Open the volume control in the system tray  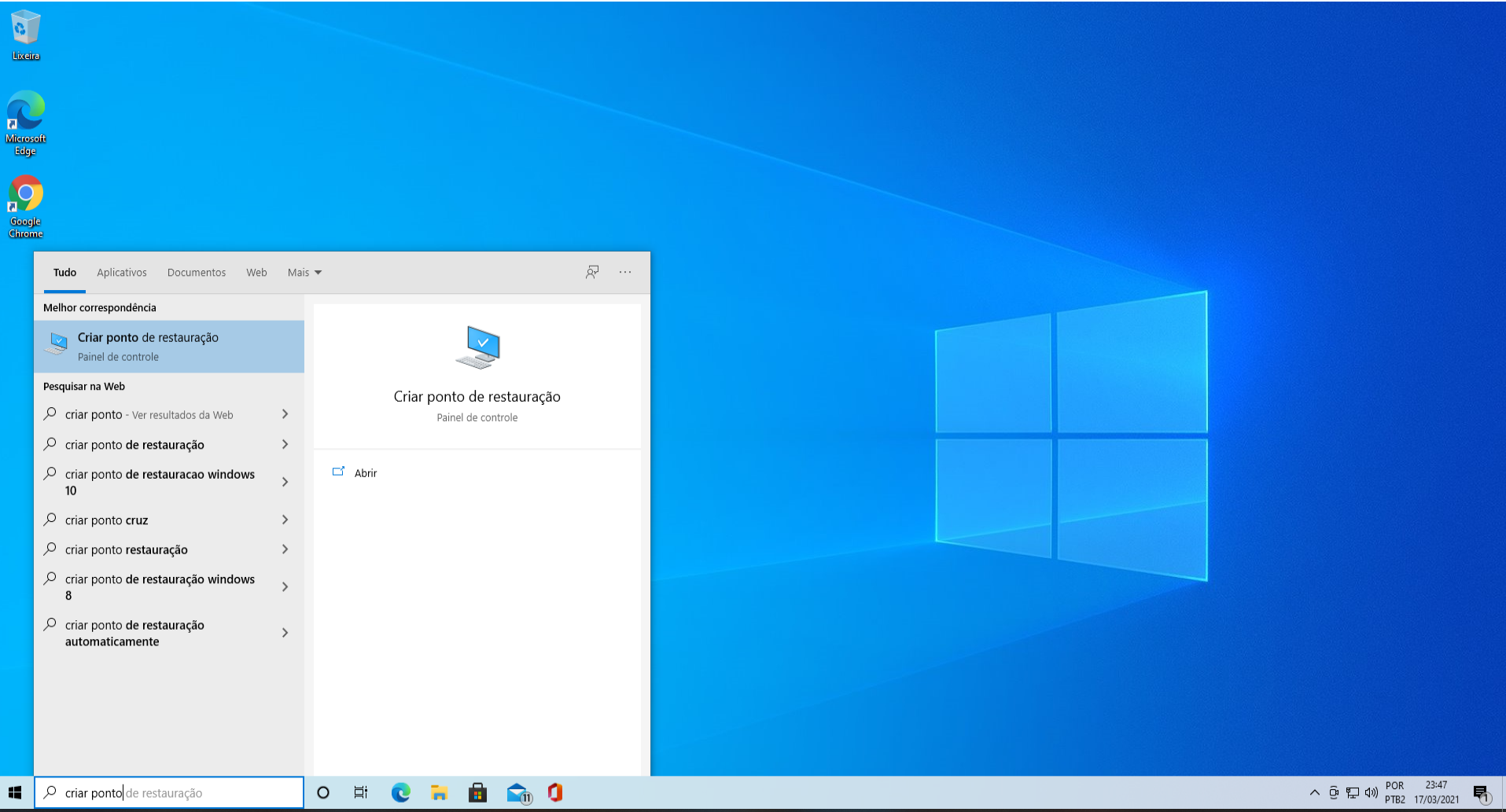[1372, 792]
